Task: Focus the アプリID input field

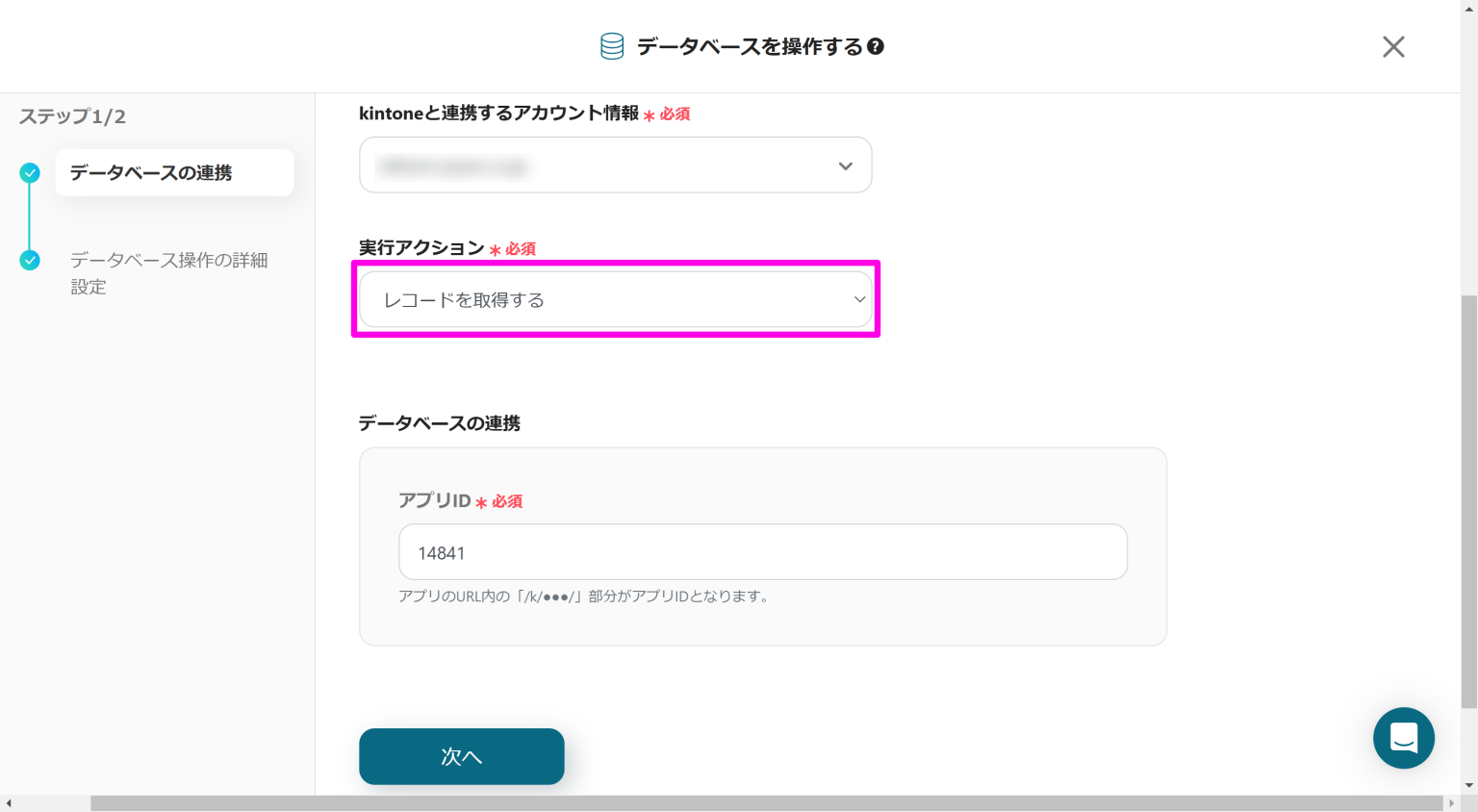Action: tap(762, 552)
